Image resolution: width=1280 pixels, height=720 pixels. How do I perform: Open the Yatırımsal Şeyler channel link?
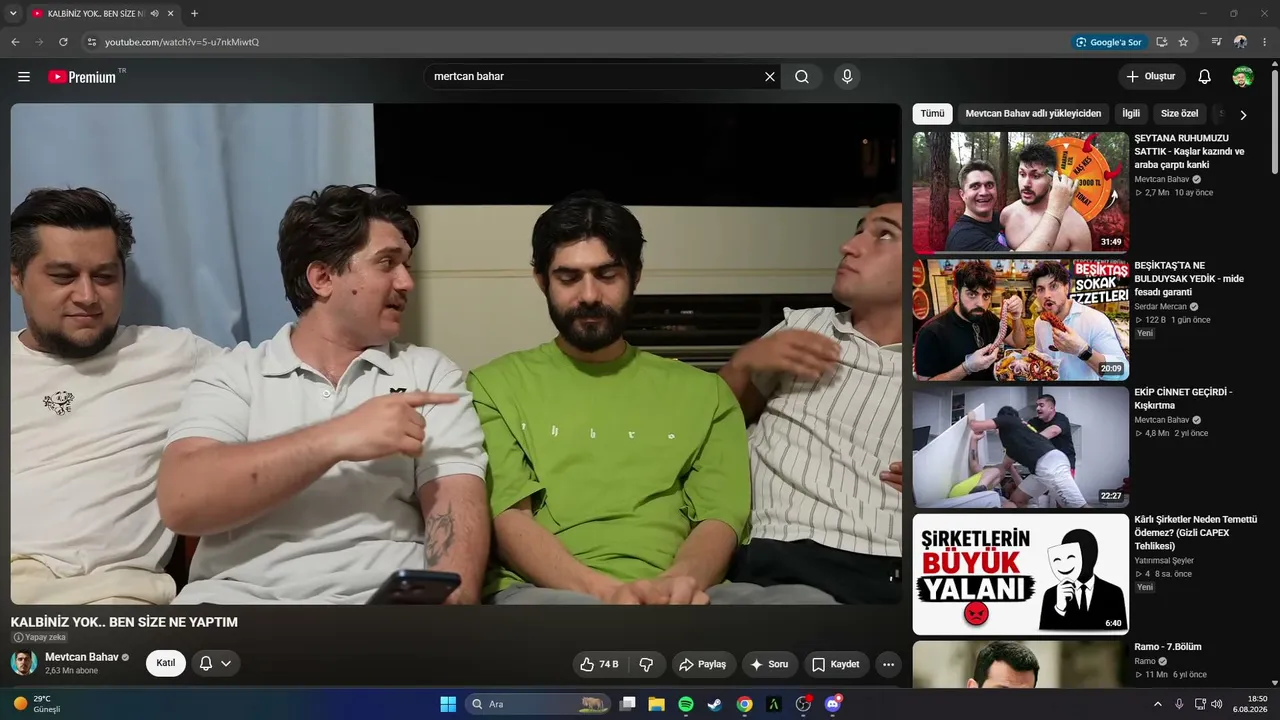[1164, 561]
